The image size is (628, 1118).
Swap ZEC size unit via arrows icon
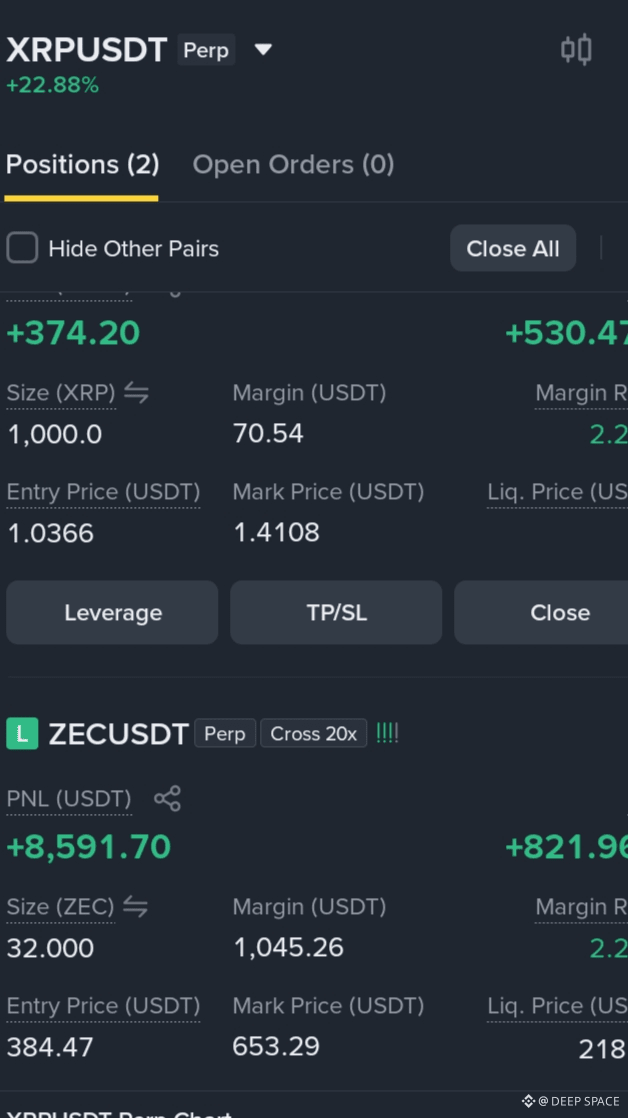(135, 906)
